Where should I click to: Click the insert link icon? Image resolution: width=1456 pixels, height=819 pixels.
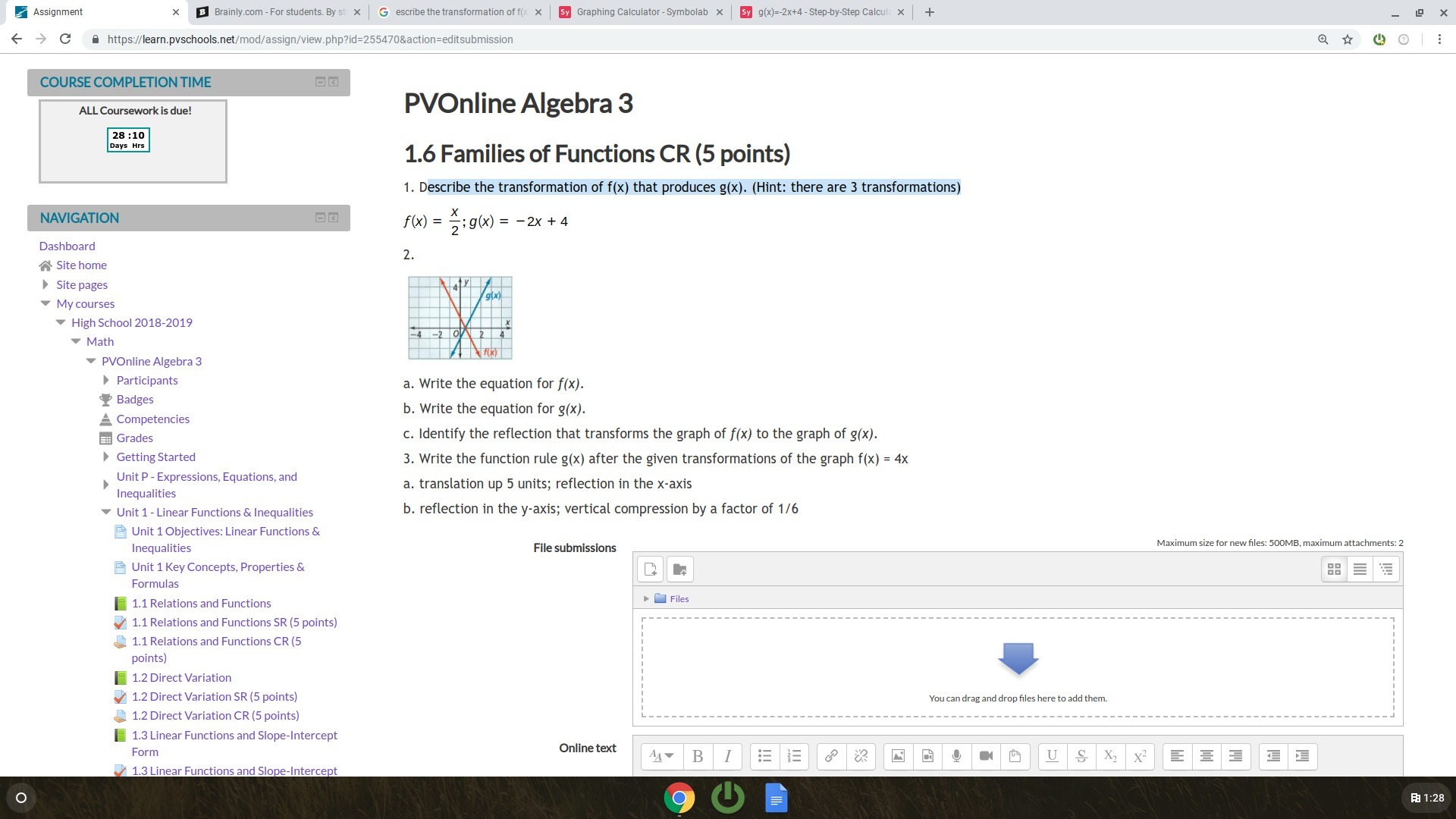click(x=831, y=756)
